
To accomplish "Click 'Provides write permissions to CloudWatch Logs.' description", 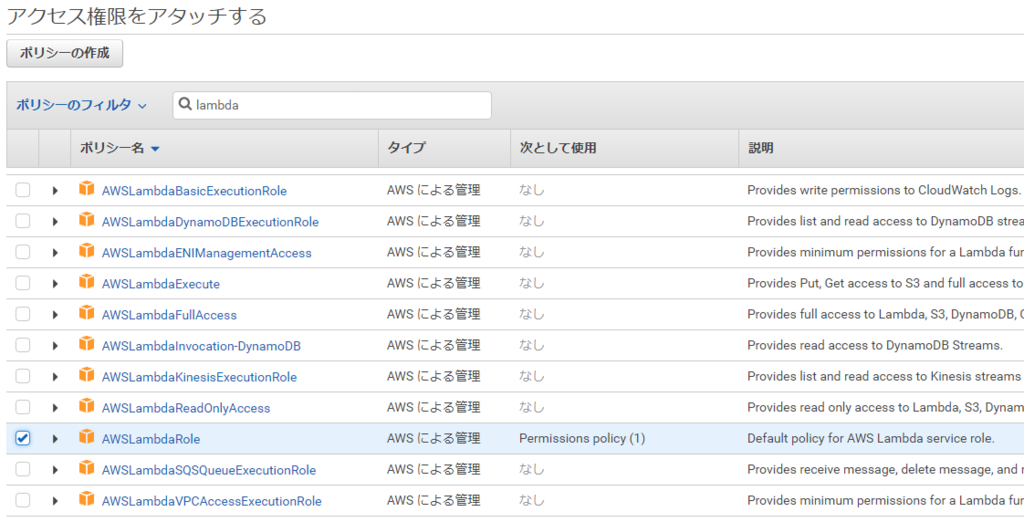I will tap(884, 190).
